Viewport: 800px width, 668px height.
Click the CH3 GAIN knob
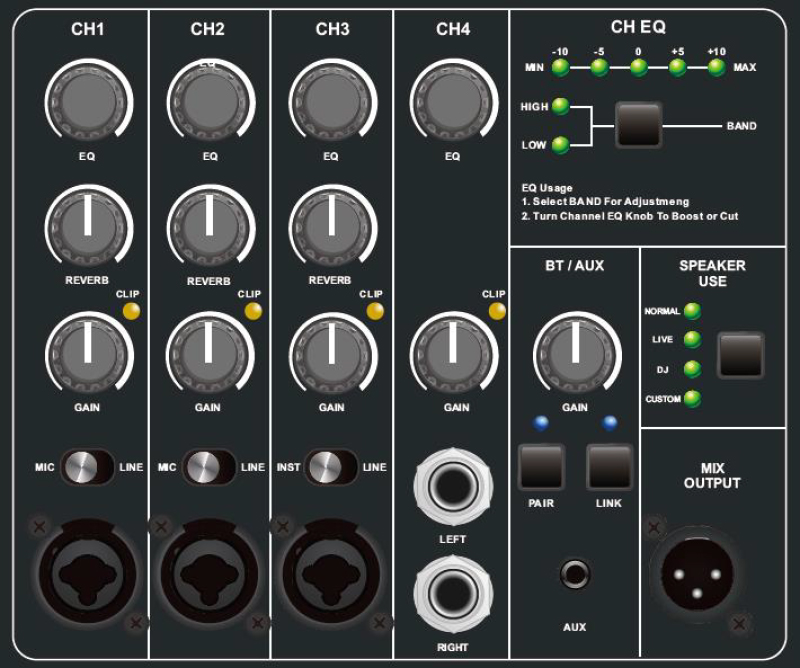pos(333,354)
